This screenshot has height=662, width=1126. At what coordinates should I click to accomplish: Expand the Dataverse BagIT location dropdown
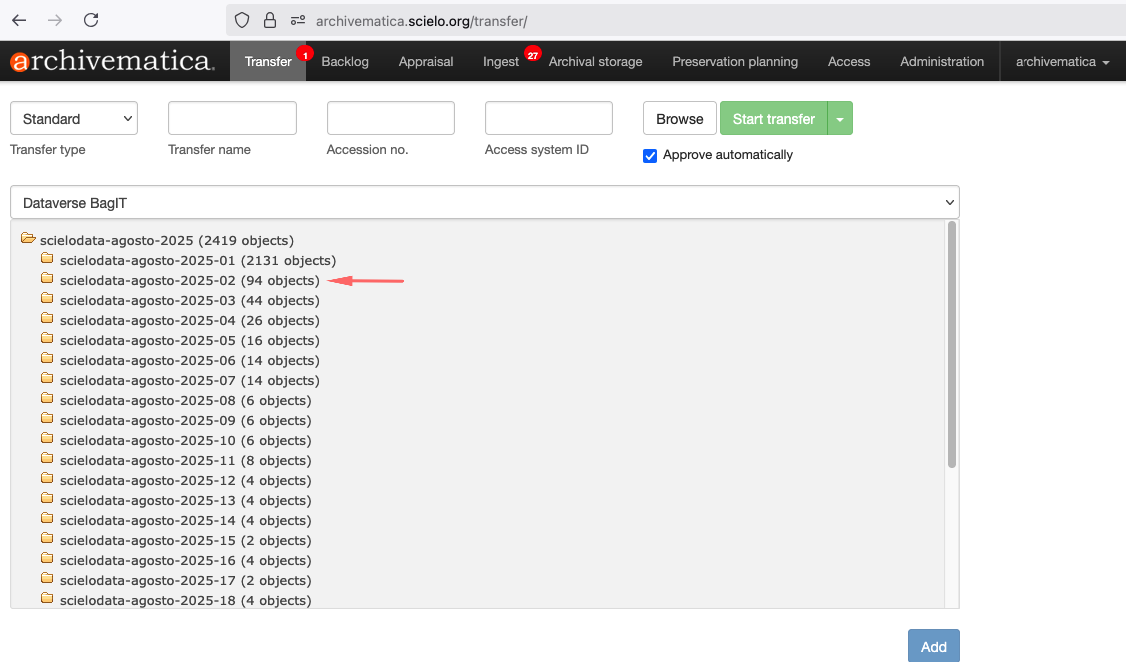point(484,202)
